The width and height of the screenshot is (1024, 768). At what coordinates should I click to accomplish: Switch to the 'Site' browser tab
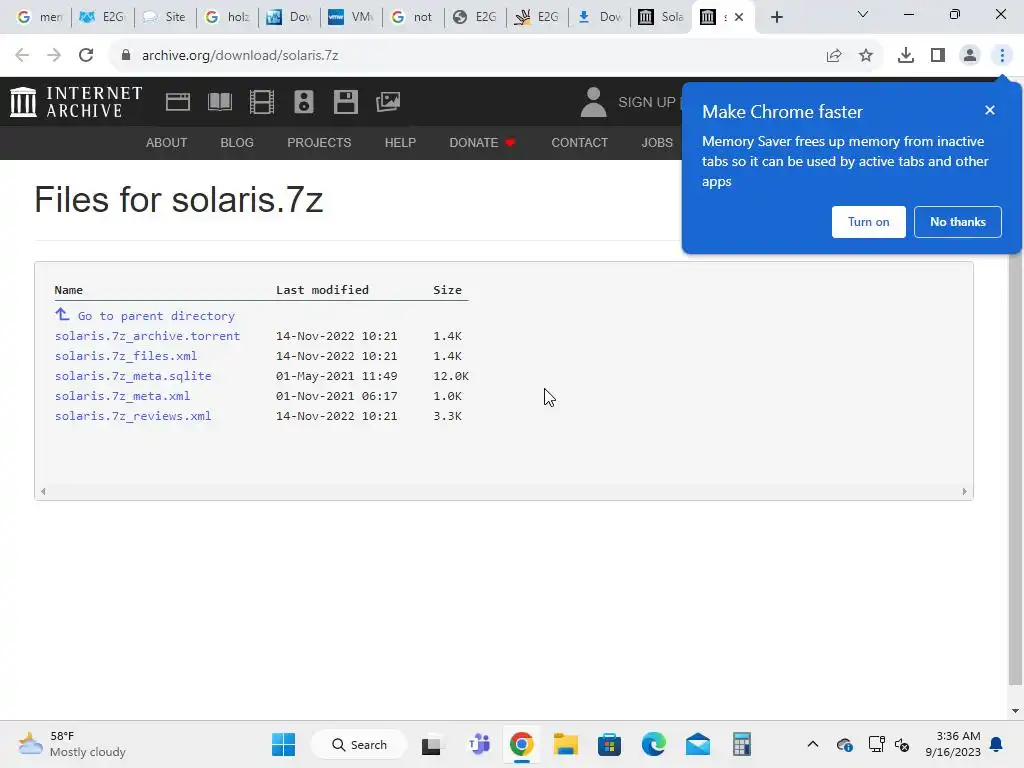pyautogui.click(x=165, y=17)
